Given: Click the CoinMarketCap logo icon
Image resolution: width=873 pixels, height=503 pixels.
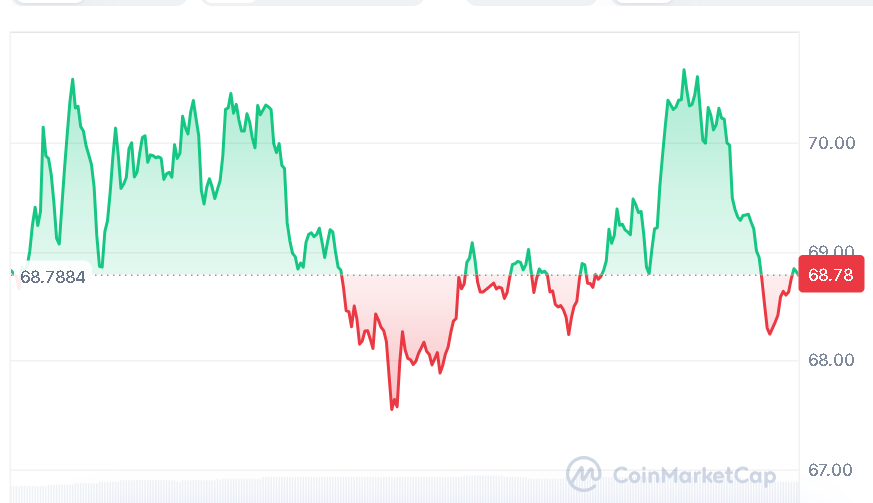Looking at the screenshot, I should pos(583,473).
